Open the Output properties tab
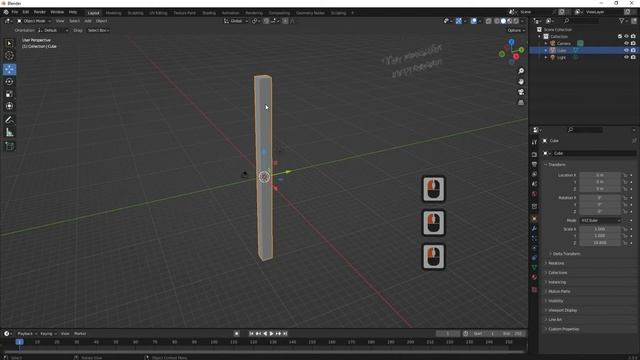The image size is (640, 360). coord(534,164)
